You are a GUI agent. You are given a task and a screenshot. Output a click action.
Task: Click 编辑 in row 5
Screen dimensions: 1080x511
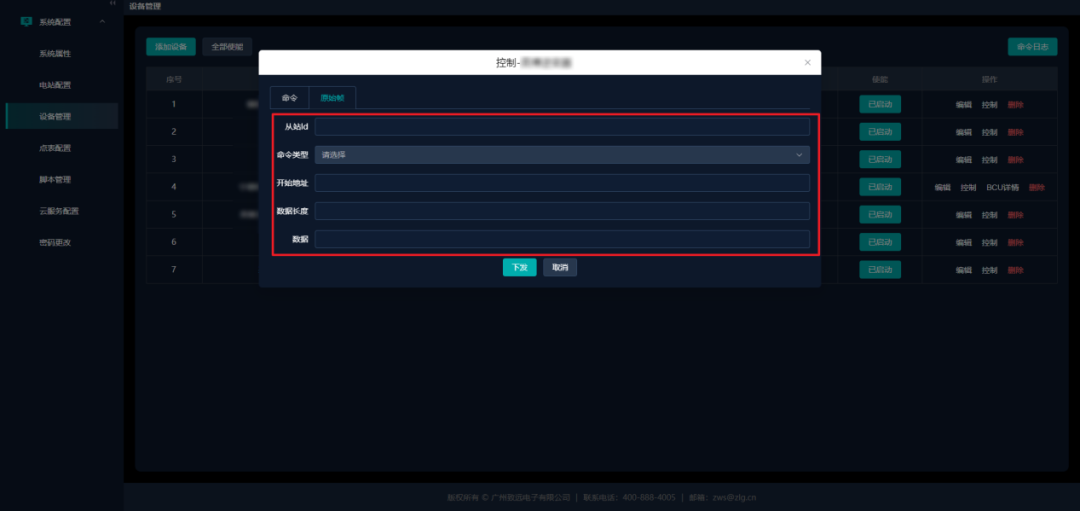(964, 215)
